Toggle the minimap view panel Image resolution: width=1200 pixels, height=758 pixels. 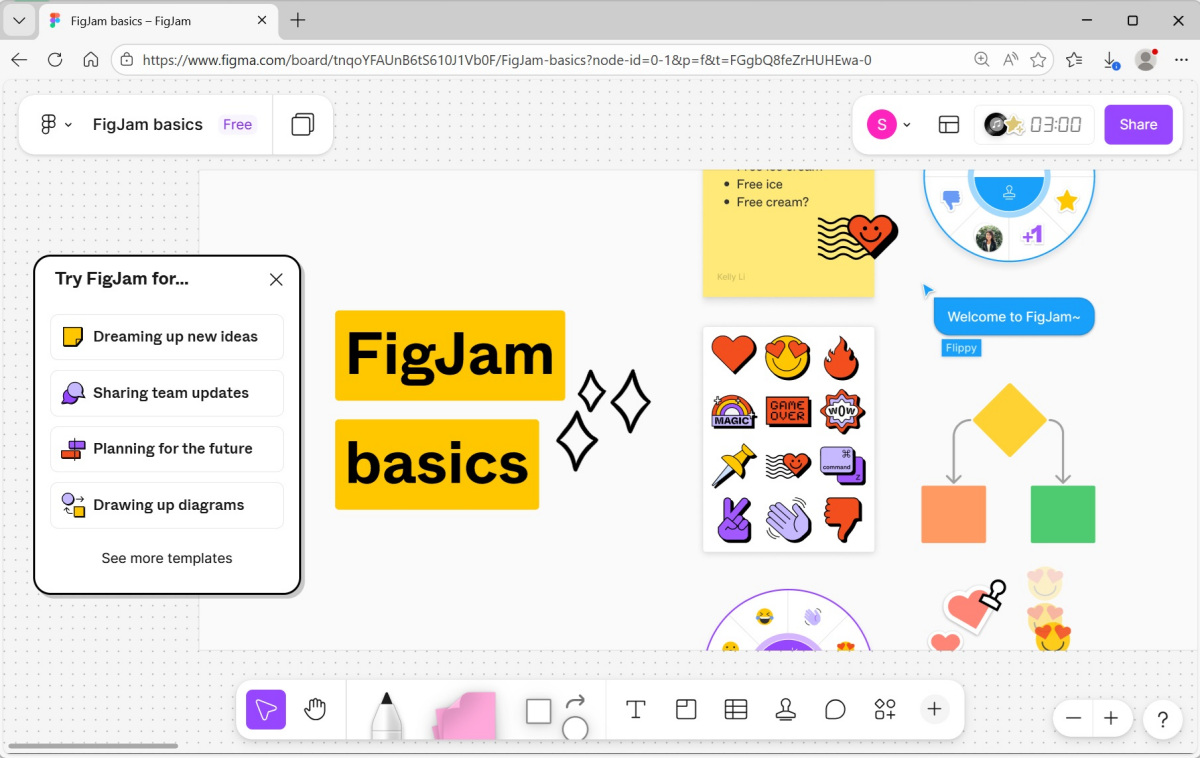tap(948, 124)
